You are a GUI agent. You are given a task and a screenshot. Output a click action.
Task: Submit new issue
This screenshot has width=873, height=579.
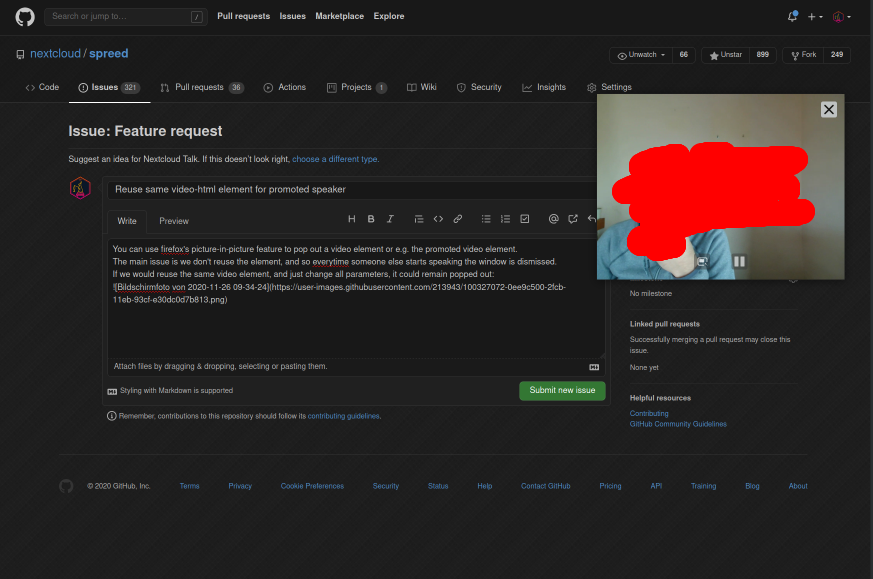click(562, 391)
